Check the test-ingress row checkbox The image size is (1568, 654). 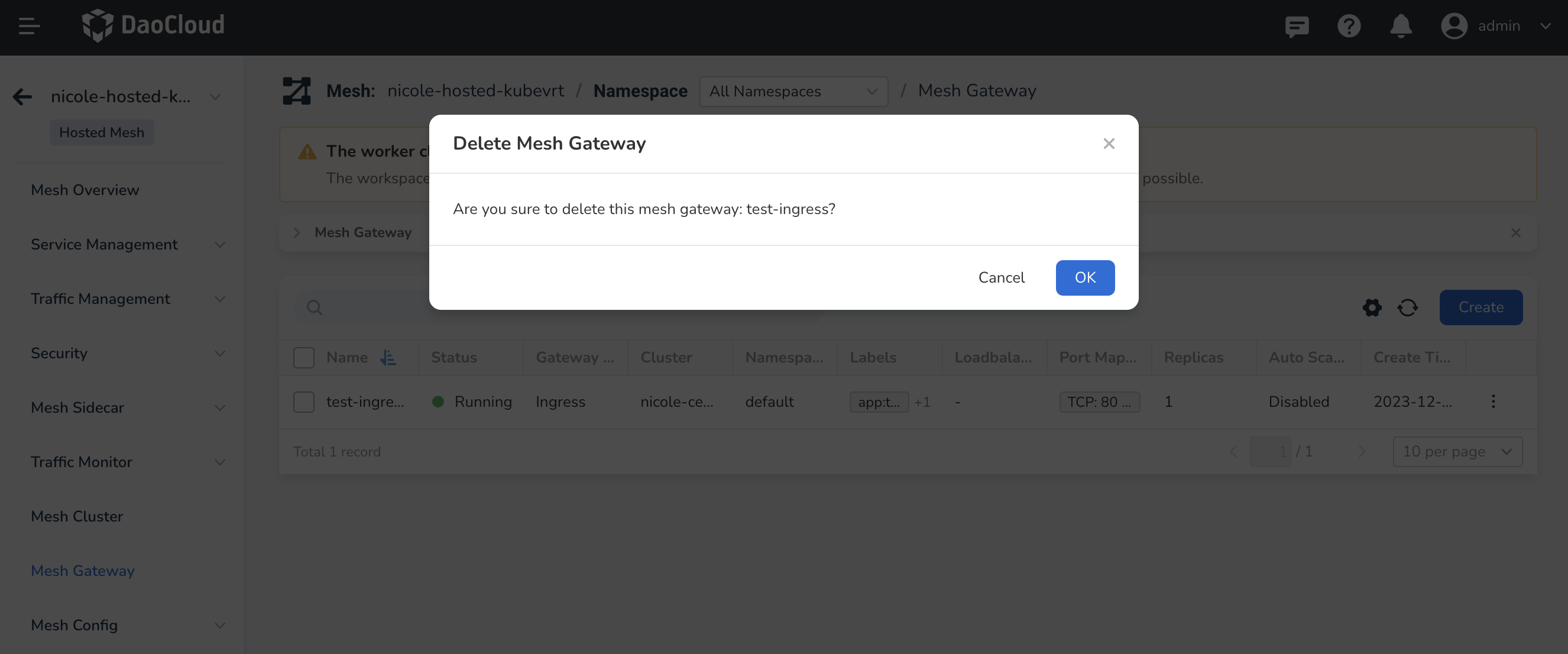click(x=304, y=402)
